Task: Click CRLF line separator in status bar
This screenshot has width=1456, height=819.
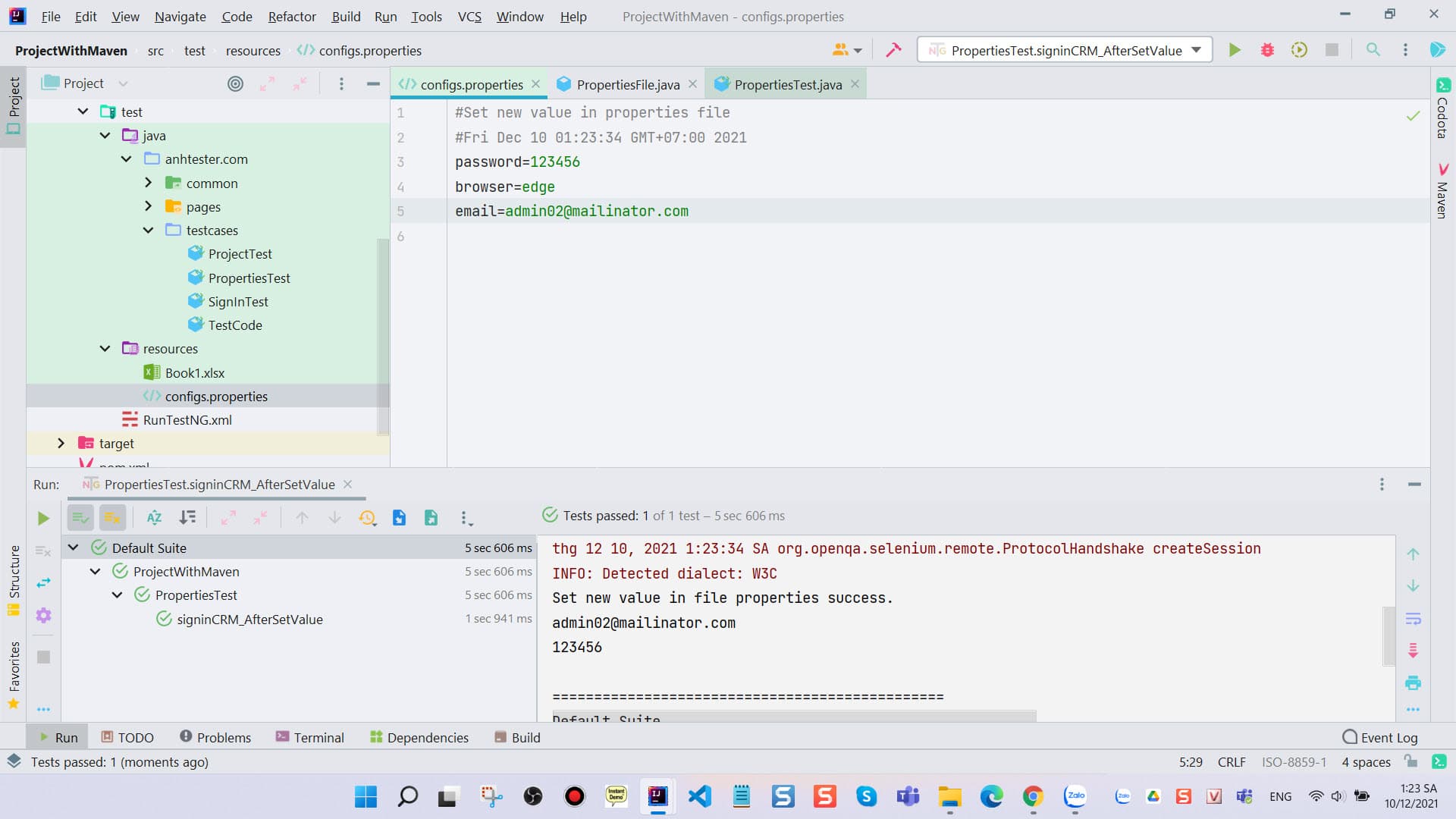Action: [1232, 762]
